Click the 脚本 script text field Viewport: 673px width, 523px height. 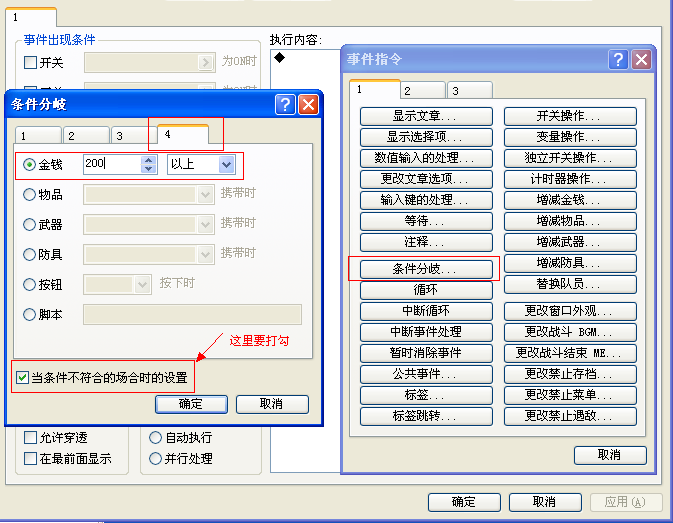[192, 314]
